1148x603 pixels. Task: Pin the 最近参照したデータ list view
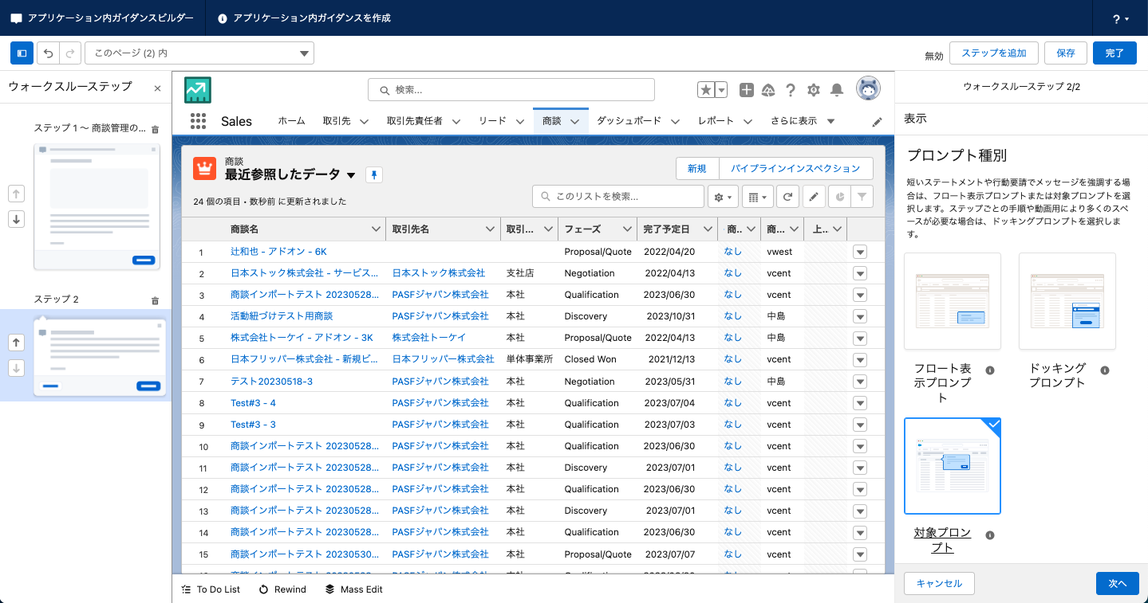[x=374, y=175]
